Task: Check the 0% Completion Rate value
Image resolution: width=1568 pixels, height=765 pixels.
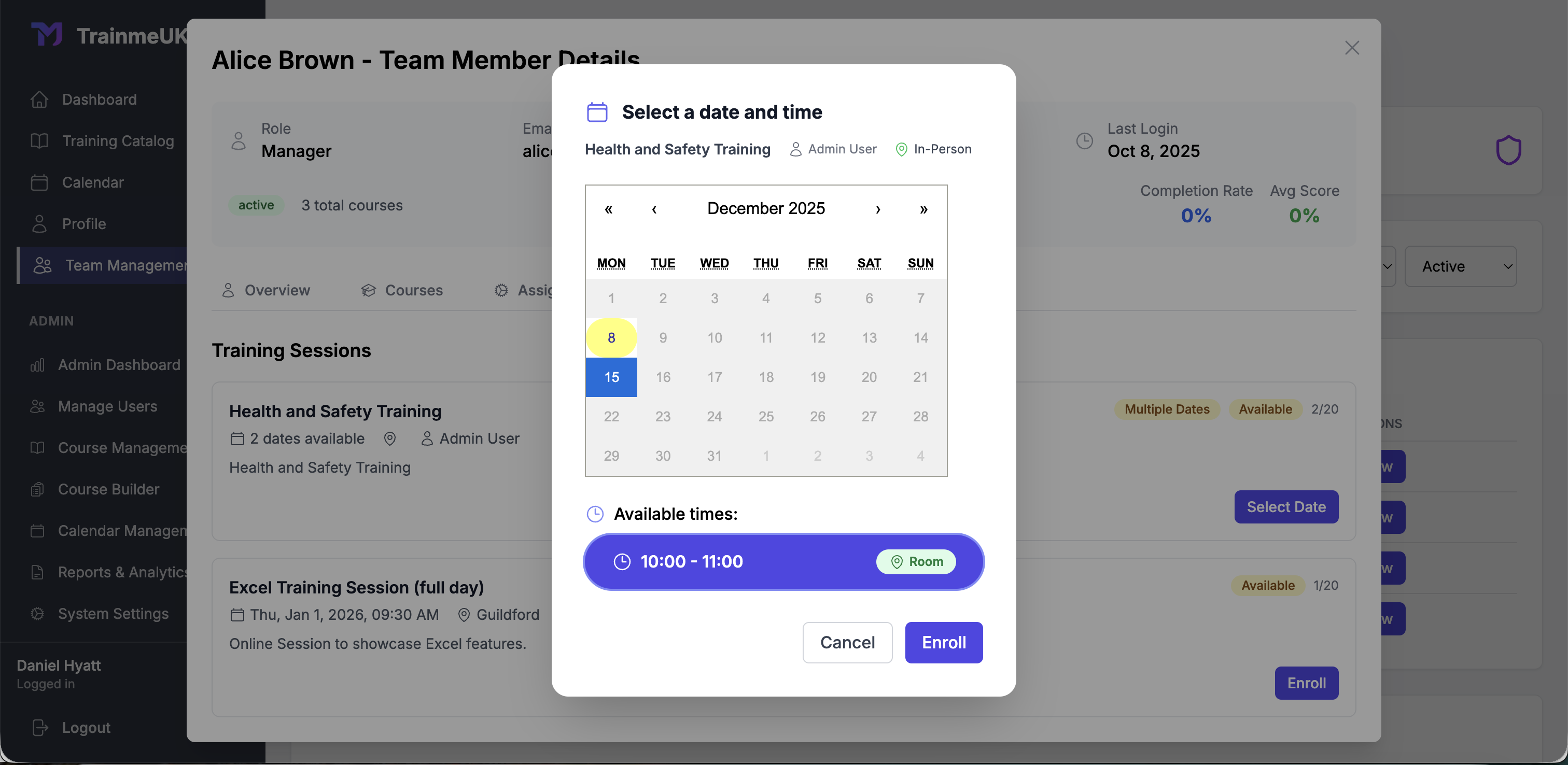Action: point(1196,216)
